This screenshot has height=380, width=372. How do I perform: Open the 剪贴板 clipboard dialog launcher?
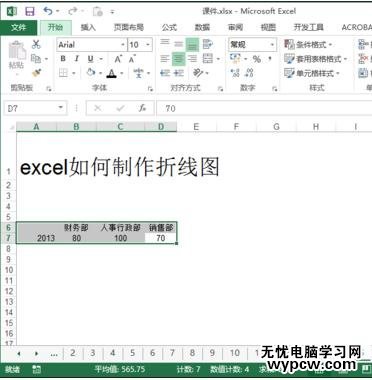(49, 89)
